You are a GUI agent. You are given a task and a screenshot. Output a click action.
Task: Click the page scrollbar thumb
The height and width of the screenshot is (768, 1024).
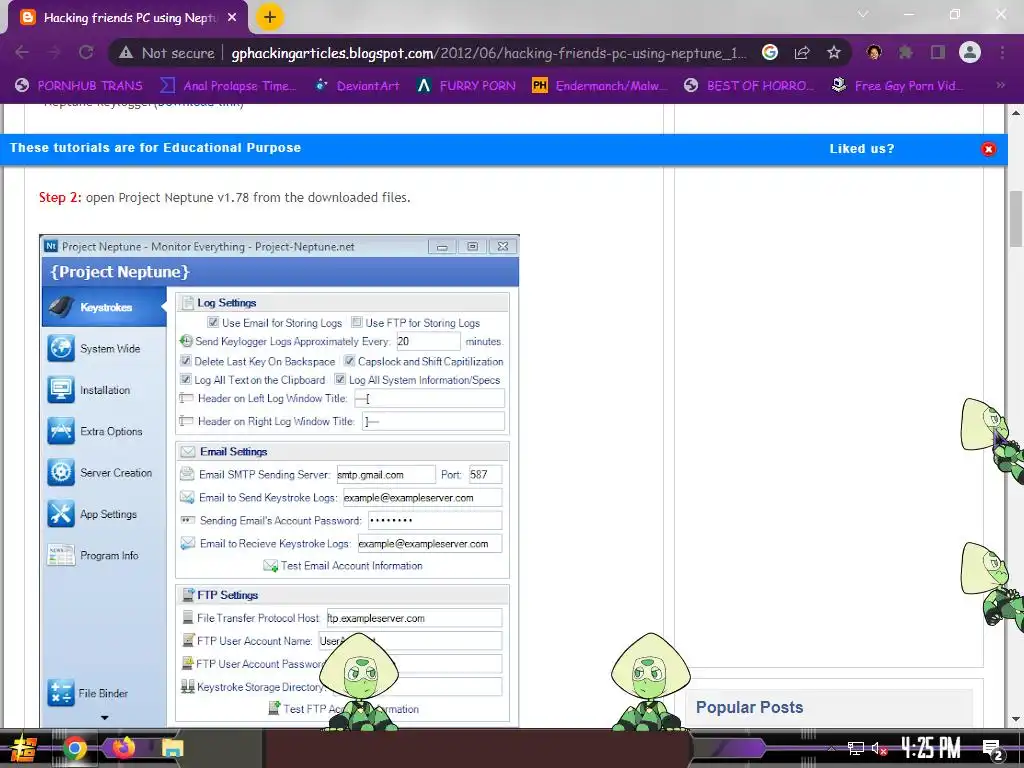(x=1016, y=219)
